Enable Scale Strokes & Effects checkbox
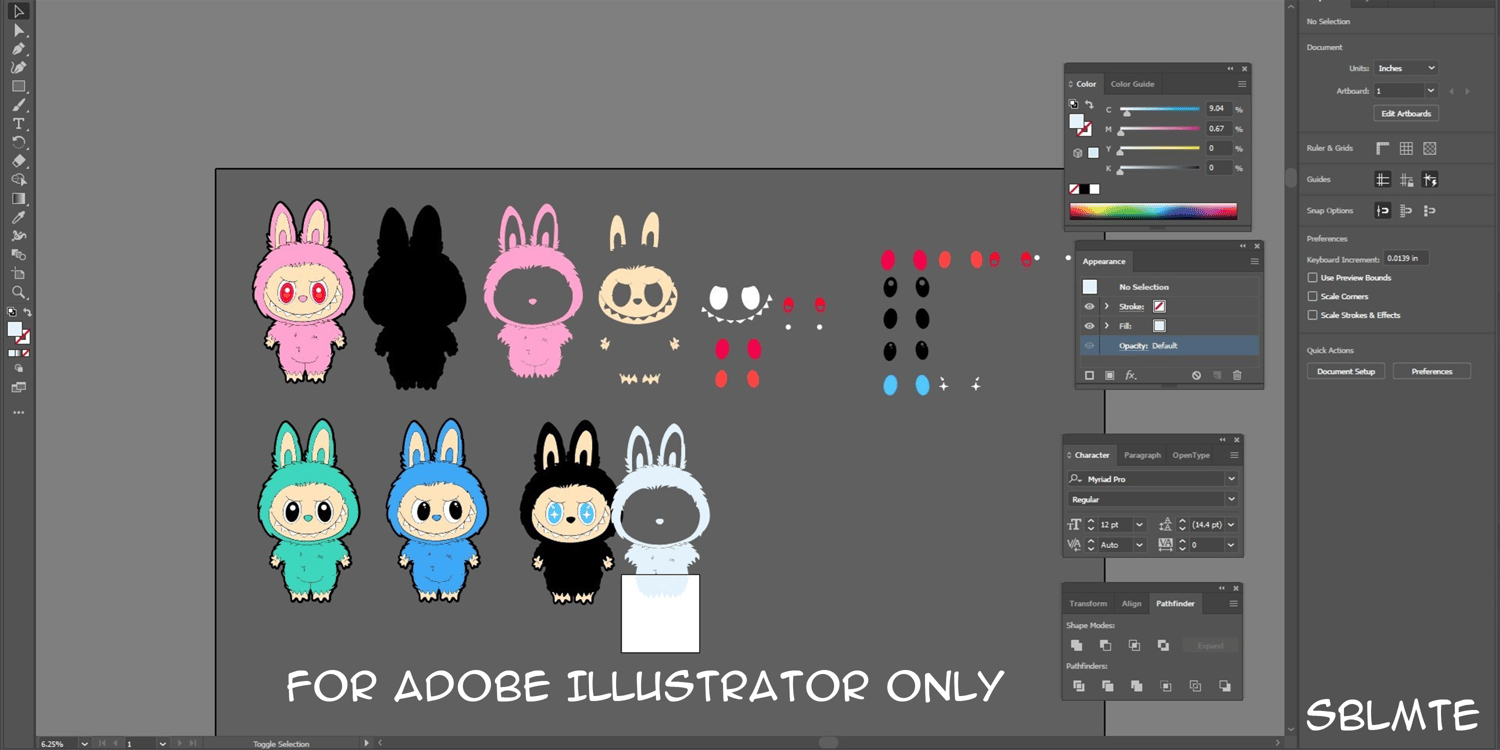 tap(1313, 315)
